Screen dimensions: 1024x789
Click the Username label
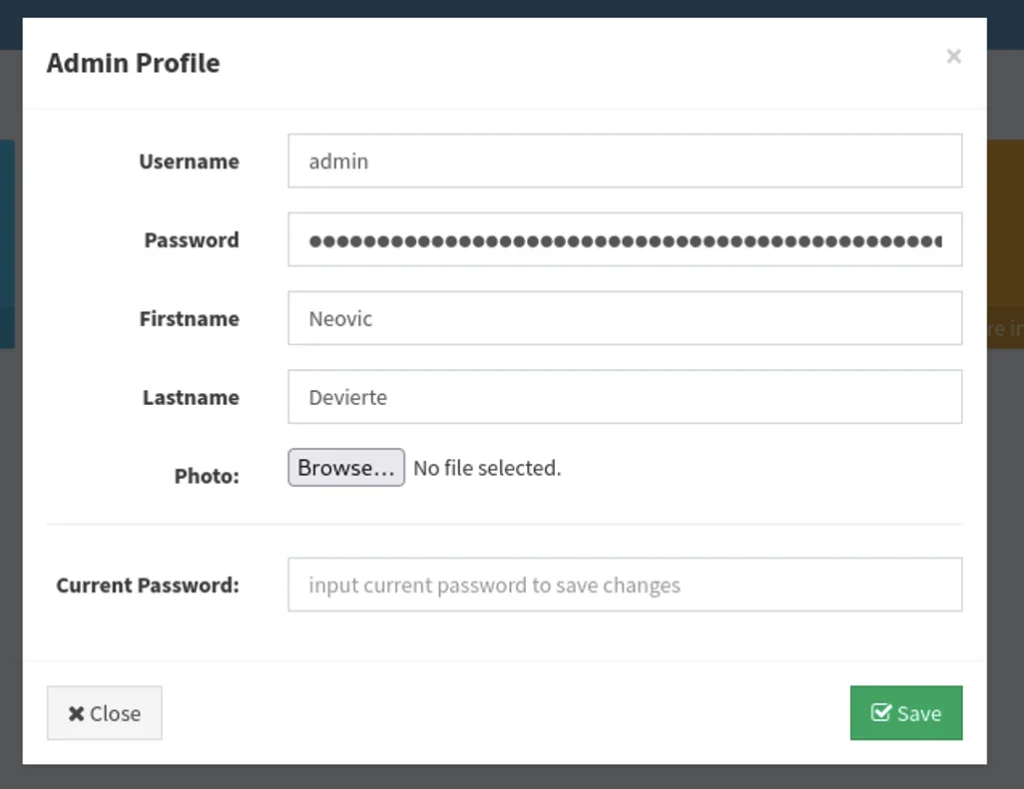coord(189,161)
